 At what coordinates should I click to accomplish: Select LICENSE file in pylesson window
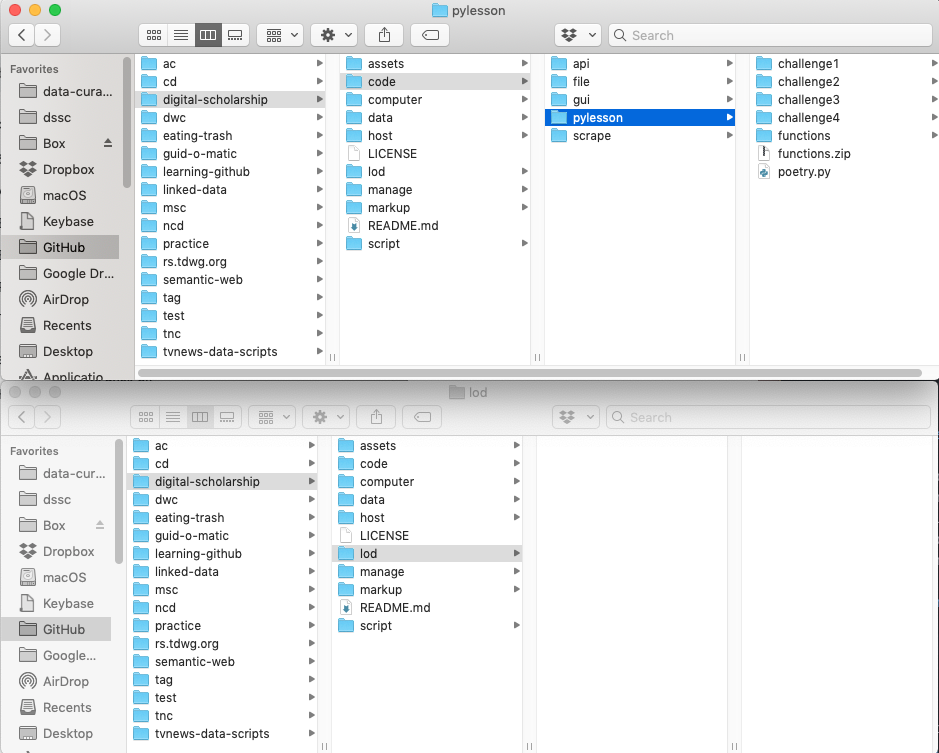[392, 154]
